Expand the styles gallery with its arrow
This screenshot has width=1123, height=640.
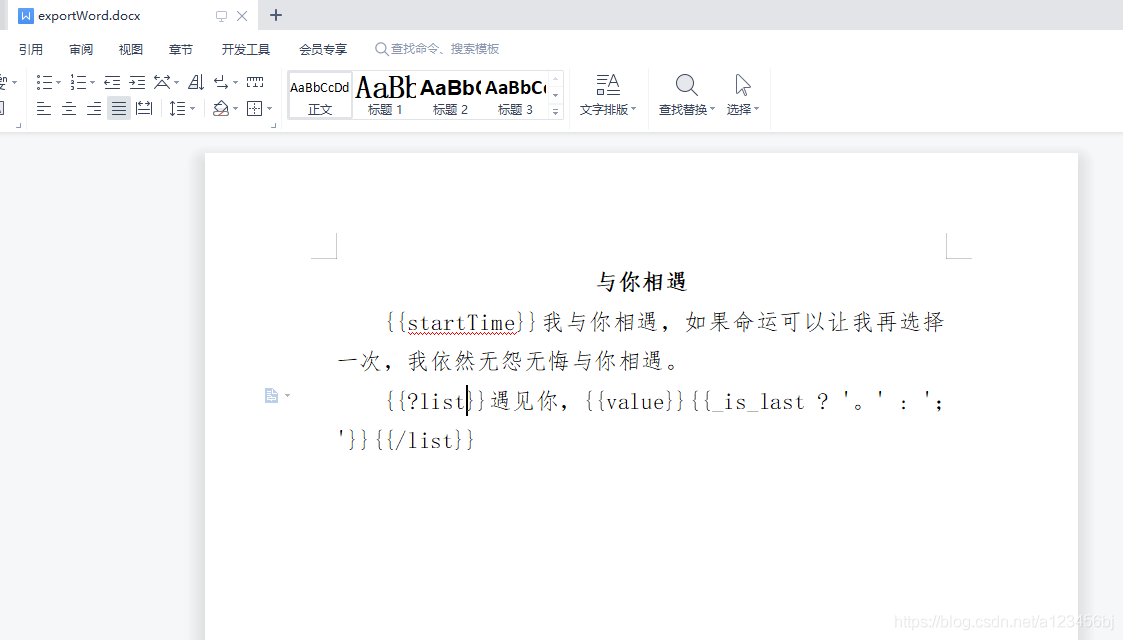tap(556, 110)
